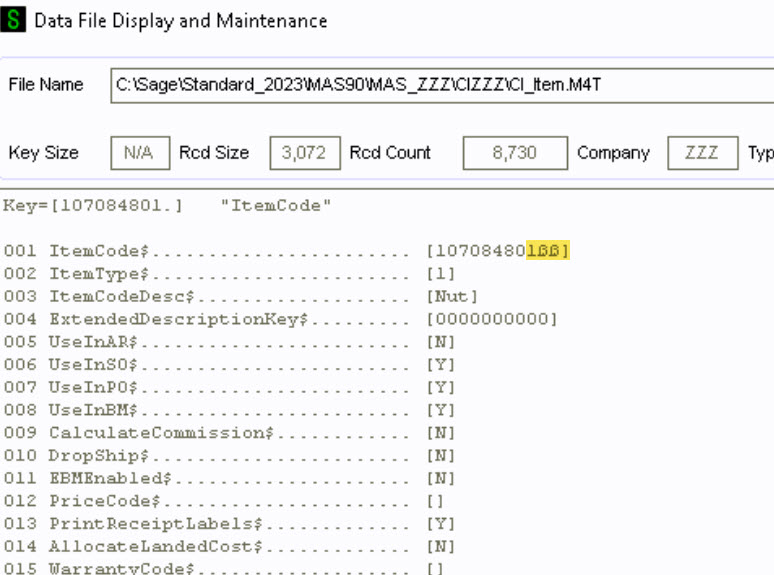
Task: Select the 007 UseInPO$ row
Action: click(x=229, y=387)
